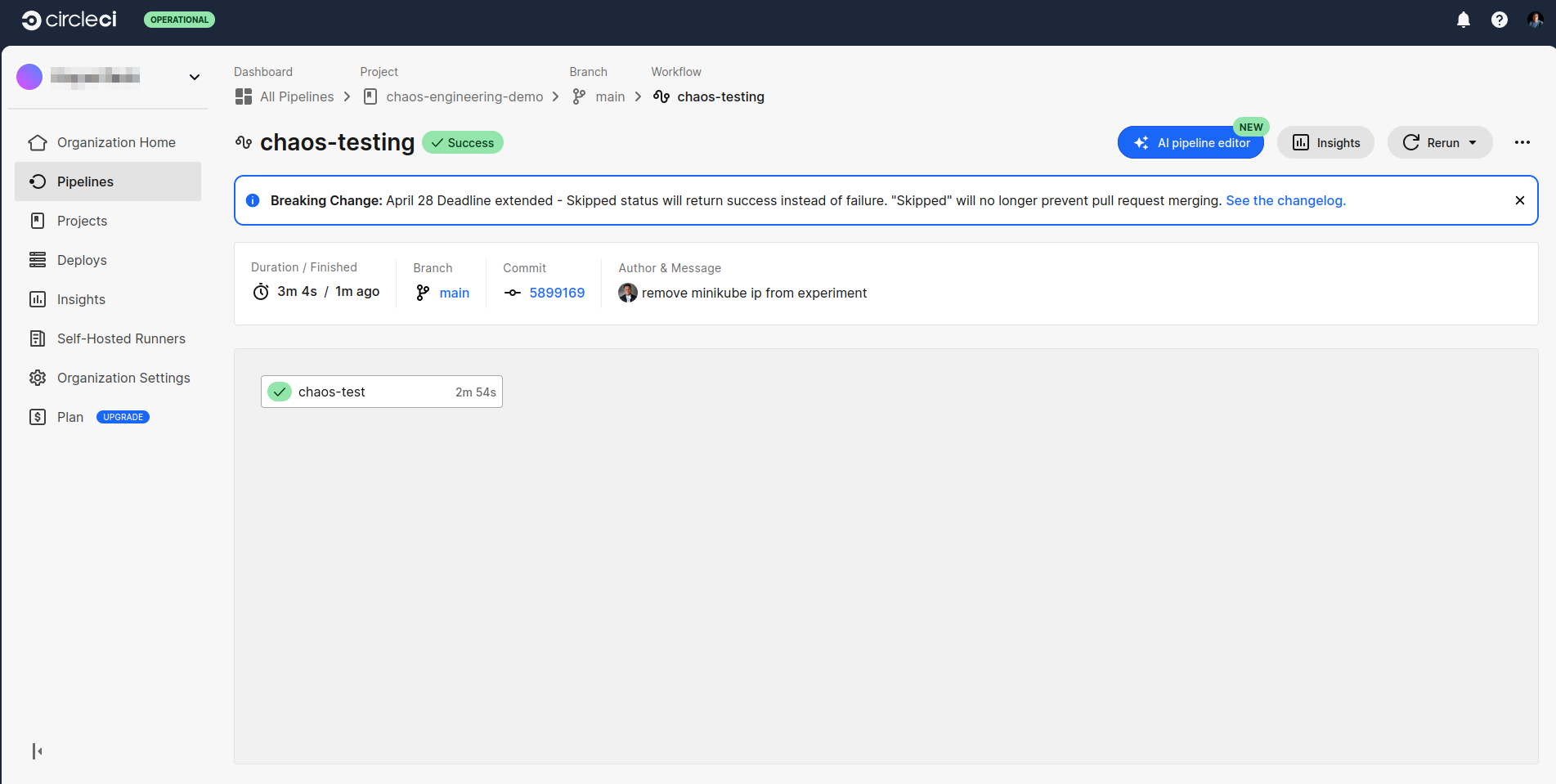
Task: Toggle the organization switcher chevron
Action: click(194, 77)
